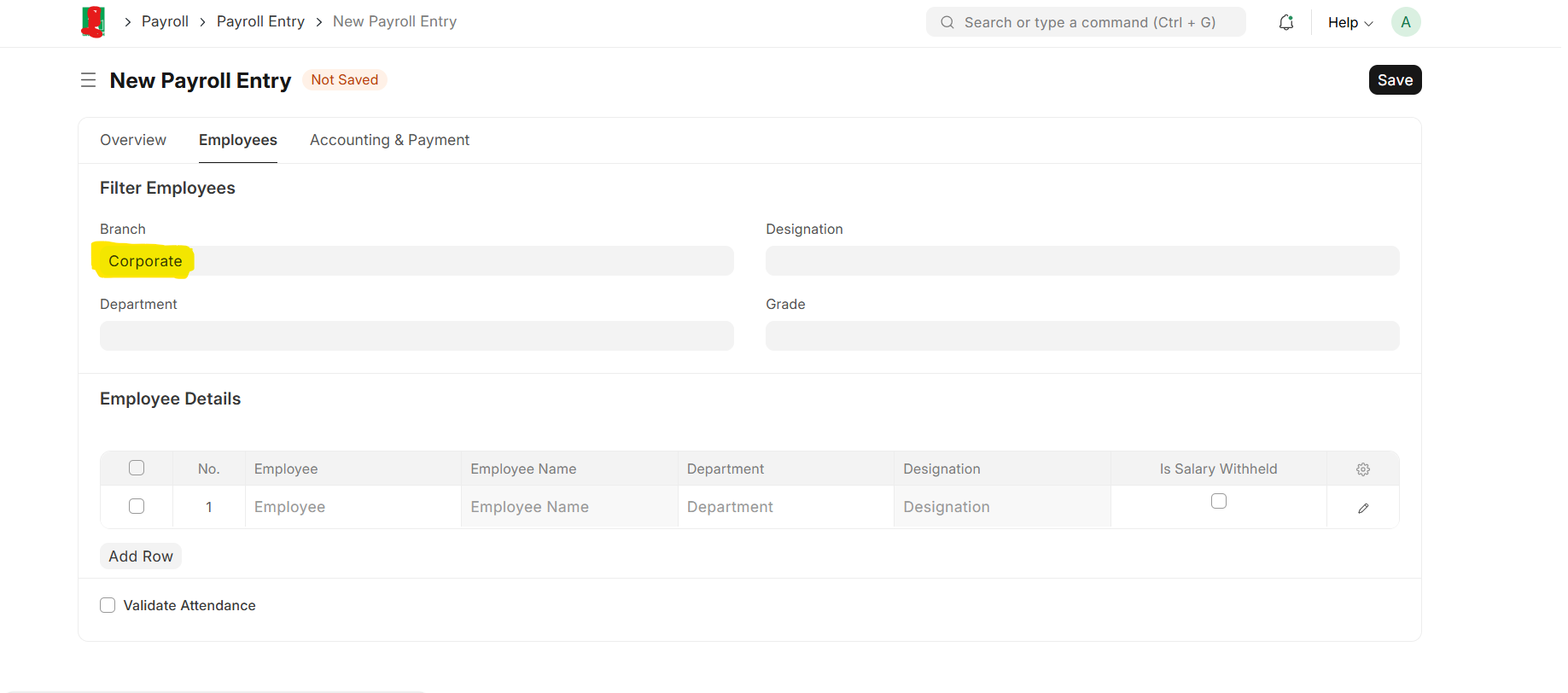Click the app logo home icon
This screenshot has width=1568, height=693.
tap(93, 21)
